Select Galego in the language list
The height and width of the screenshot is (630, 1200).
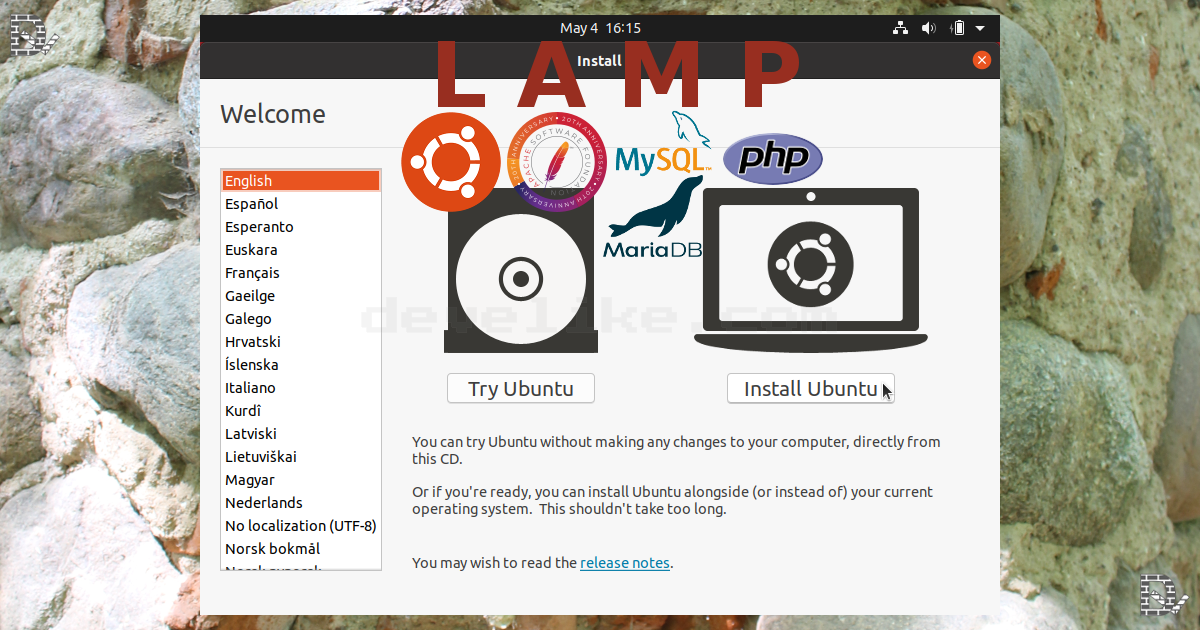pyautogui.click(x=301, y=319)
